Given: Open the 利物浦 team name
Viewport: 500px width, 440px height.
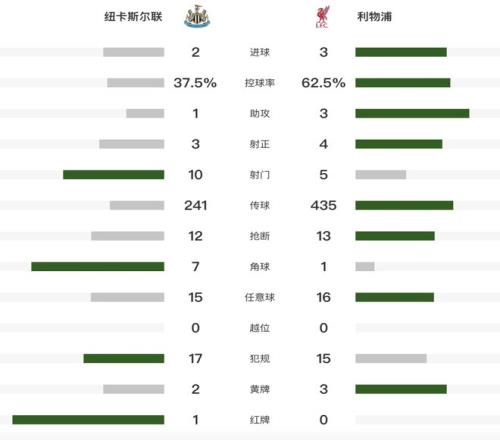Looking at the screenshot, I should pos(374,16).
